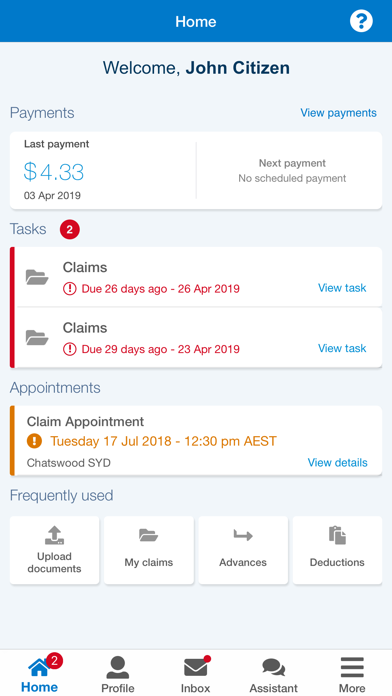The image size is (392, 696).
Task: Tap the red Tasks count badge
Action: (x=70, y=230)
